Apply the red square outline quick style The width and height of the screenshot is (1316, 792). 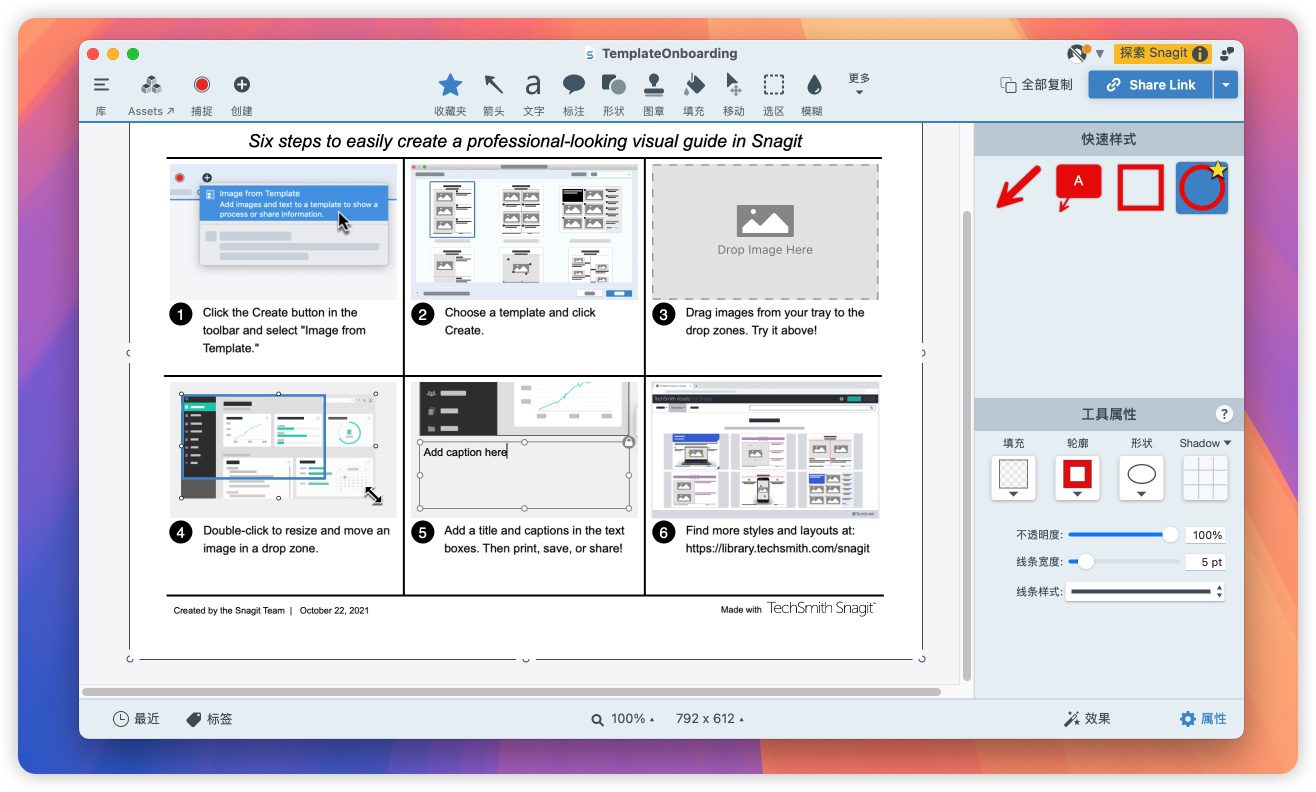(x=1140, y=188)
